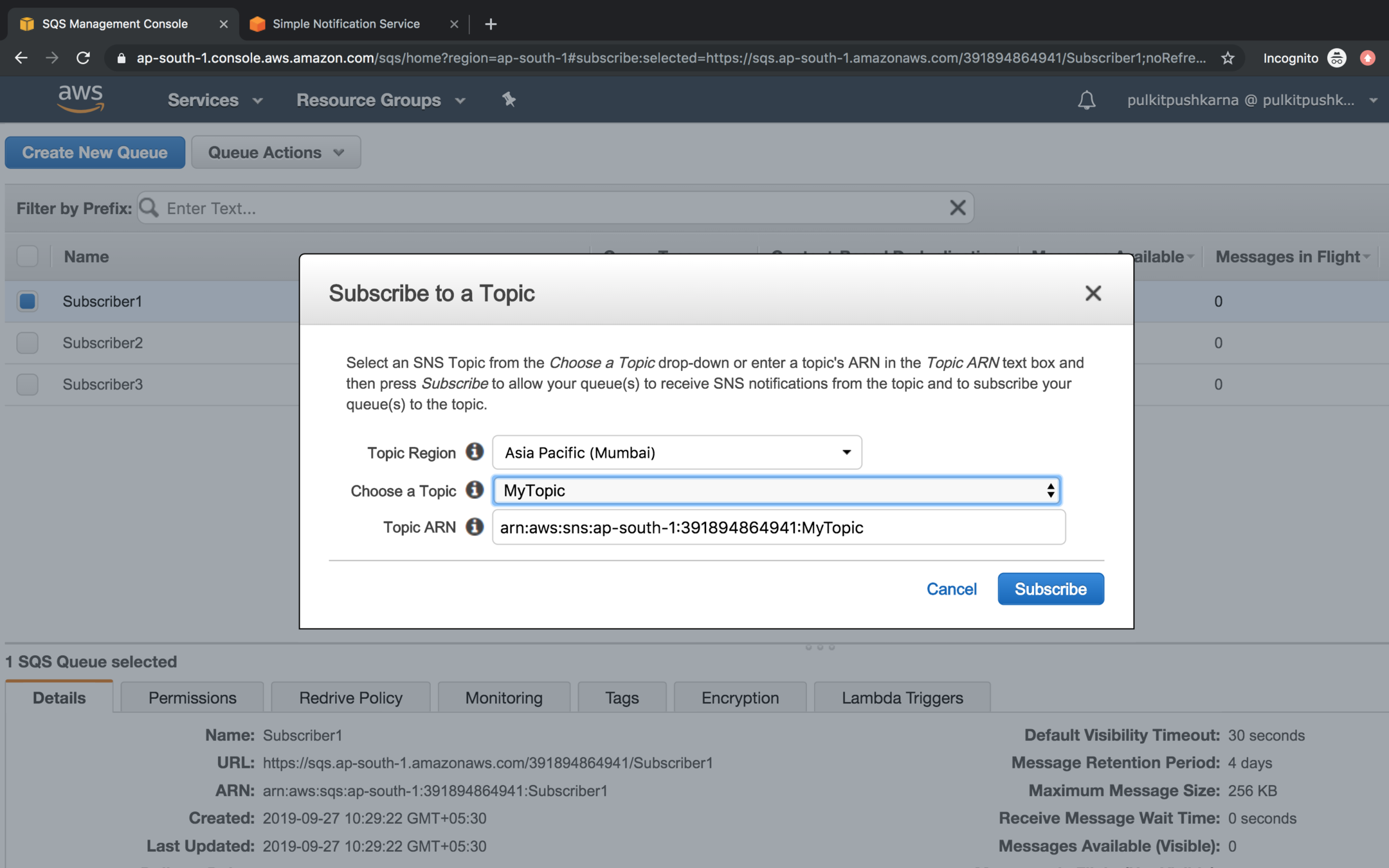Clear the filter with the X icon
1389x868 pixels.
pos(958,208)
